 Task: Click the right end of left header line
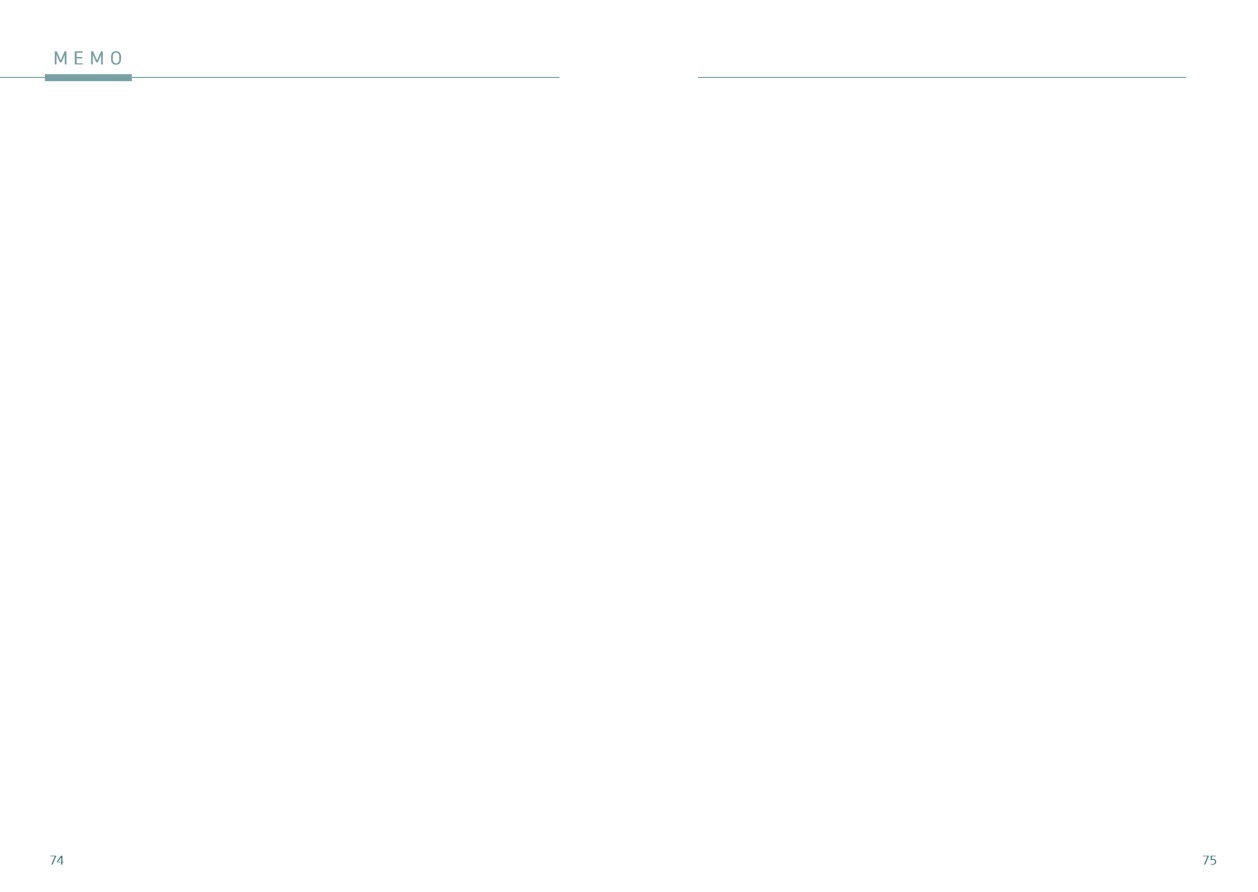click(x=556, y=77)
